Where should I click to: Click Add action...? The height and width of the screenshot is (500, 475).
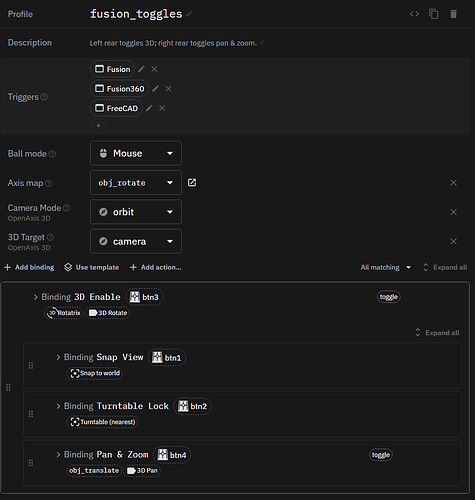(x=156, y=267)
